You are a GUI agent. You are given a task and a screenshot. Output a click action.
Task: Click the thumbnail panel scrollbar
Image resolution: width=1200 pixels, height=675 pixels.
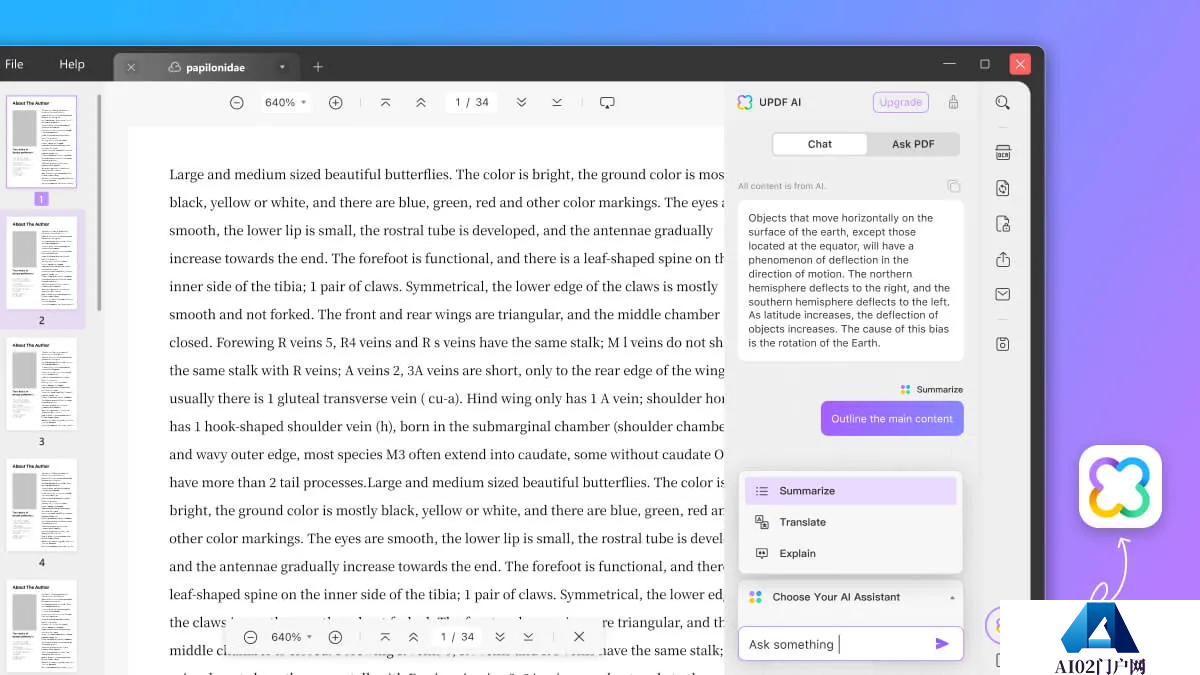(x=99, y=202)
